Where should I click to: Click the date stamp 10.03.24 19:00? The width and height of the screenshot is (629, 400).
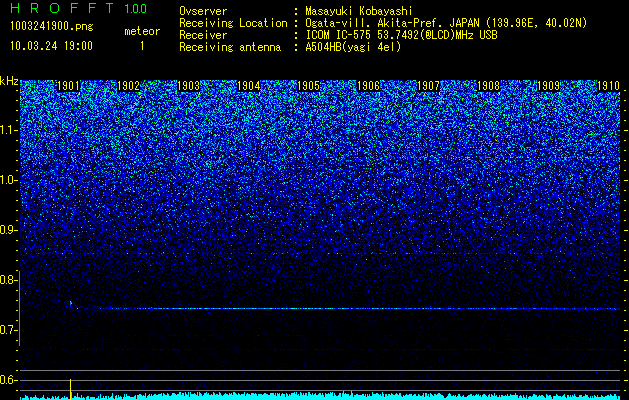click(x=51, y=46)
